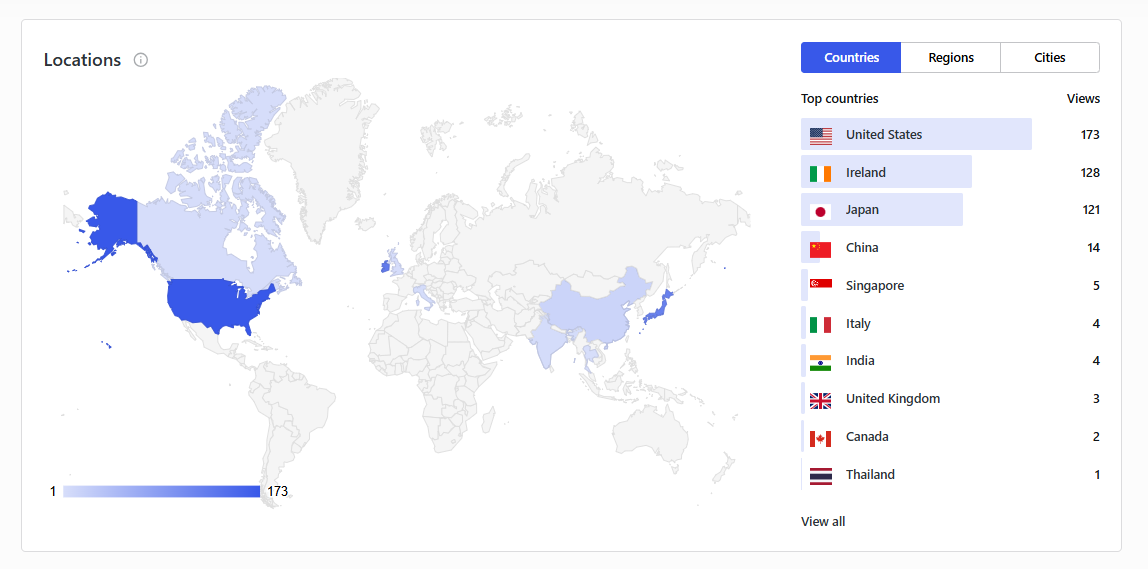
Task: Click the United States on the map
Action: click(216, 304)
